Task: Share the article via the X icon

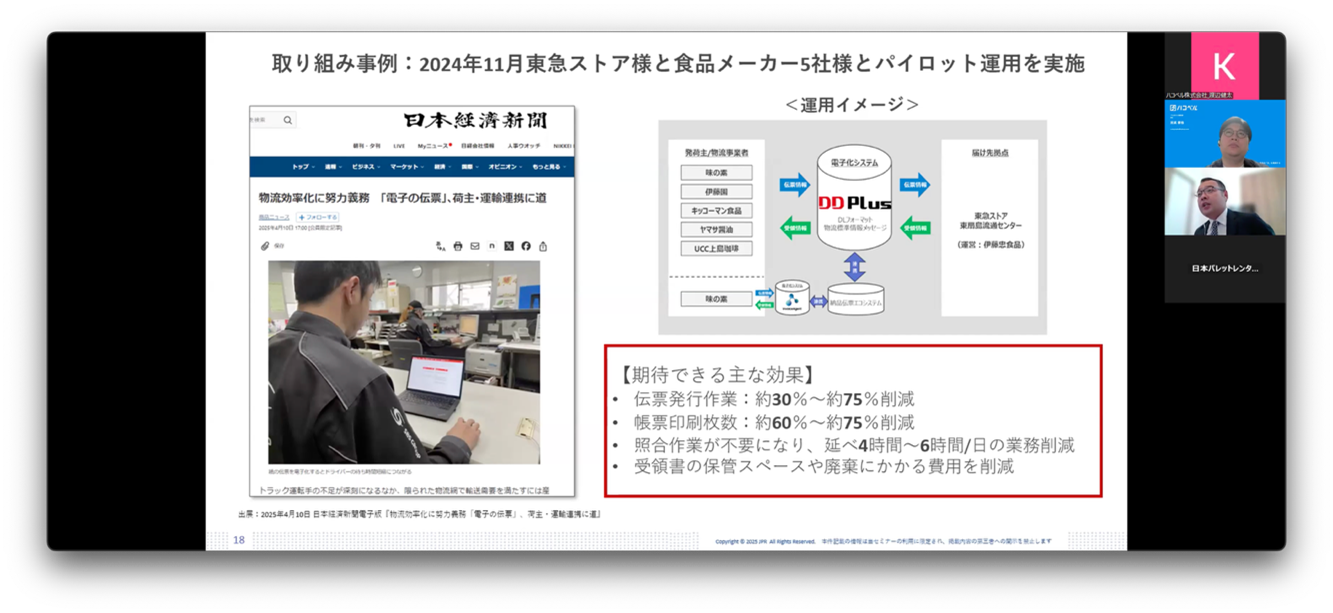Action: pyautogui.click(x=509, y=245)
